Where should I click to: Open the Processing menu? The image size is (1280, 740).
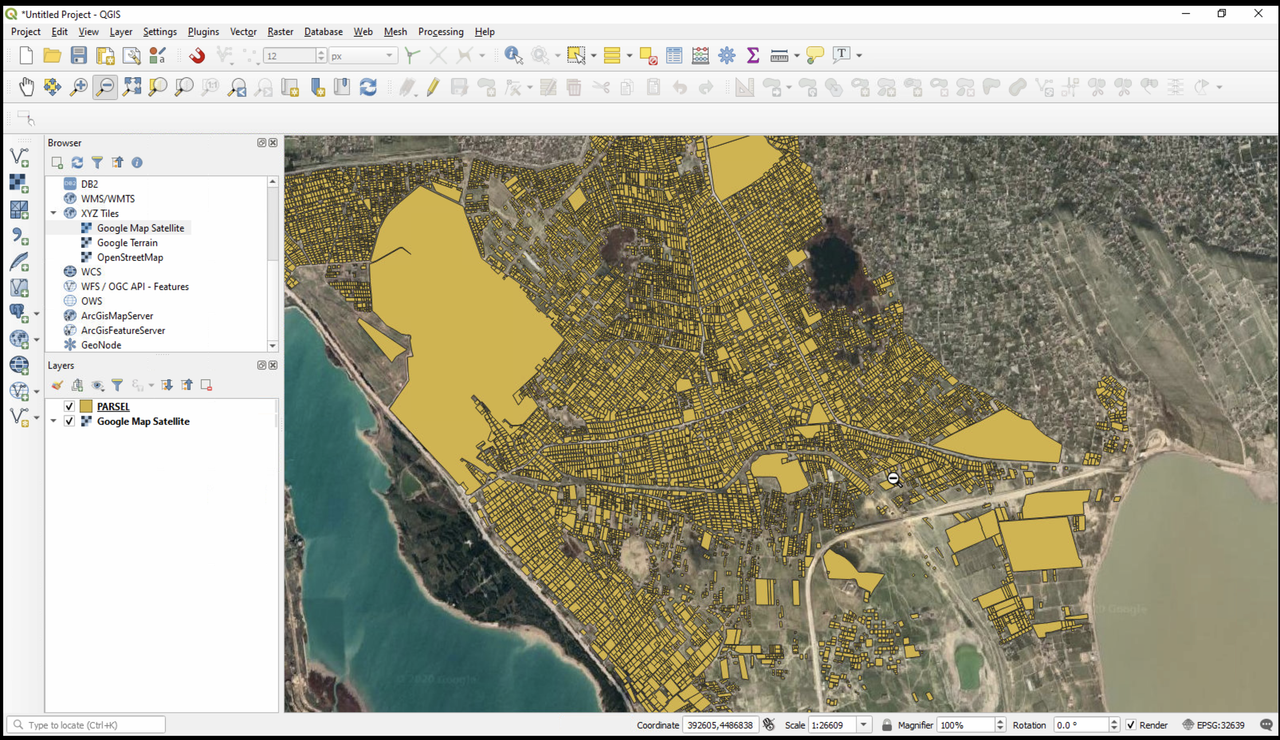440,32
